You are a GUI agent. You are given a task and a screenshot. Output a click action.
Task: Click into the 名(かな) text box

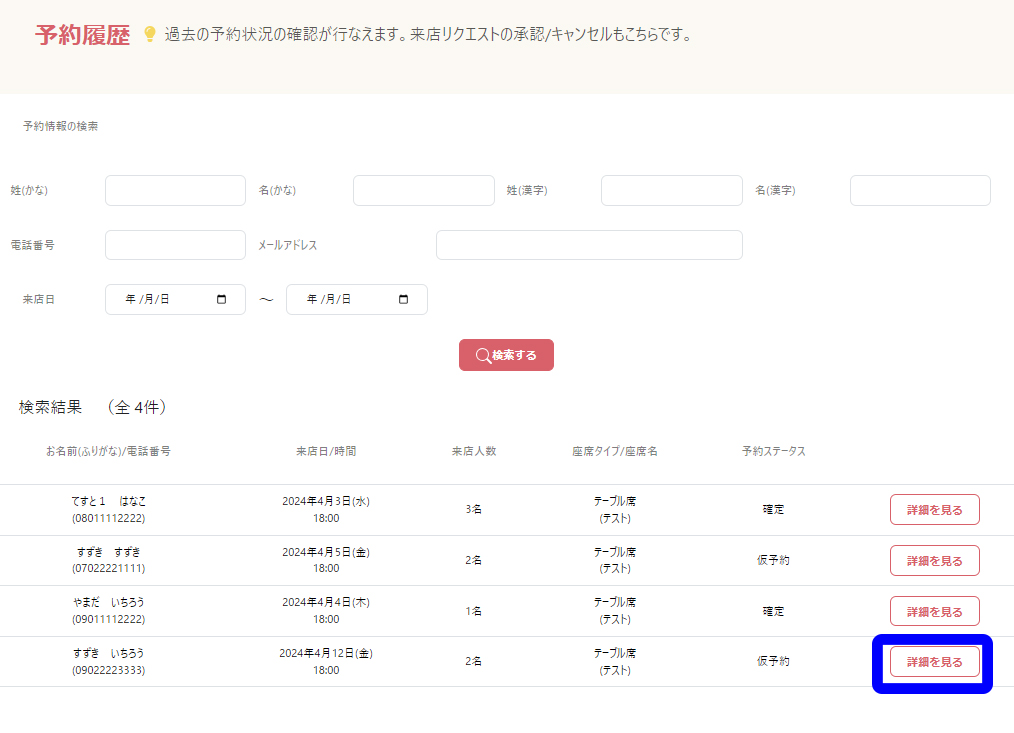423,191
